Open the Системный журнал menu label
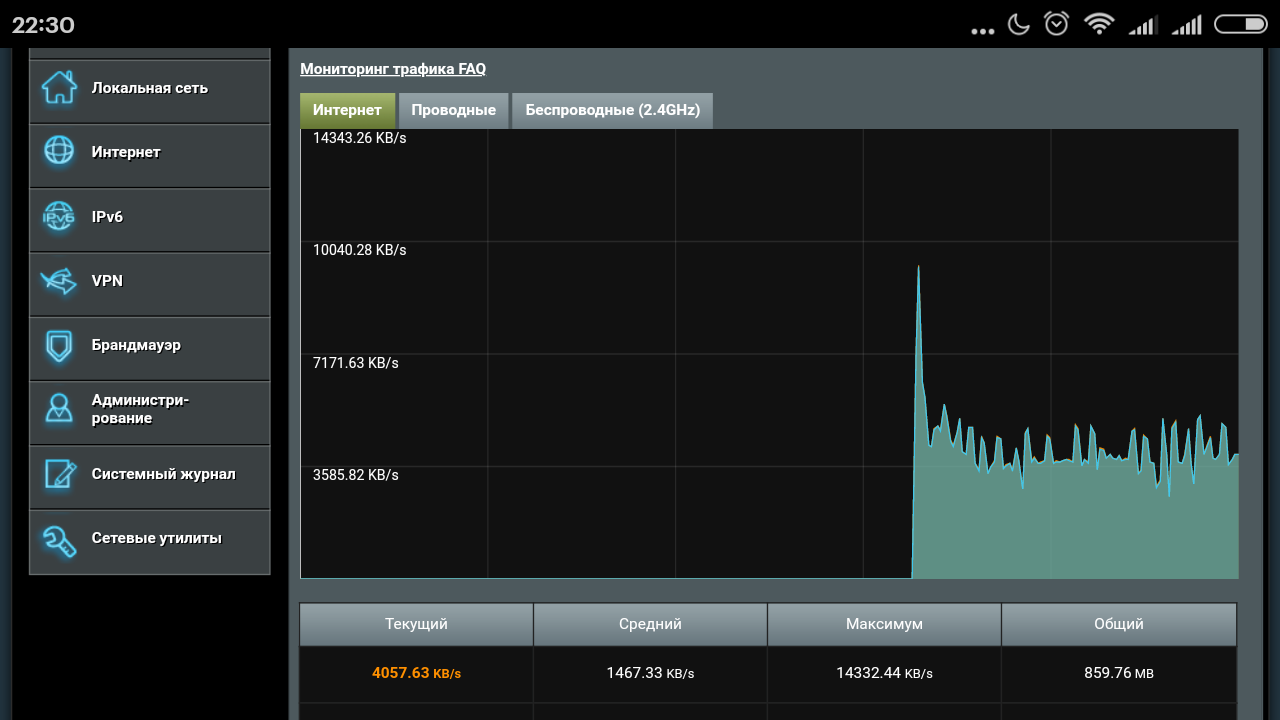The width and height of the screenshot is (1280, 720). [164, 474]
